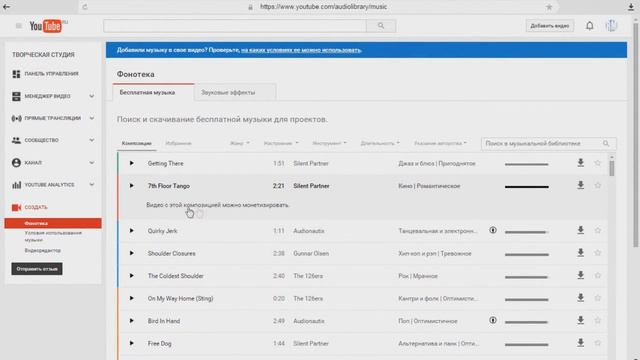Favorite Quirky Jerk with star
Screen dimensions: 640x360
[x=598, y=230]
